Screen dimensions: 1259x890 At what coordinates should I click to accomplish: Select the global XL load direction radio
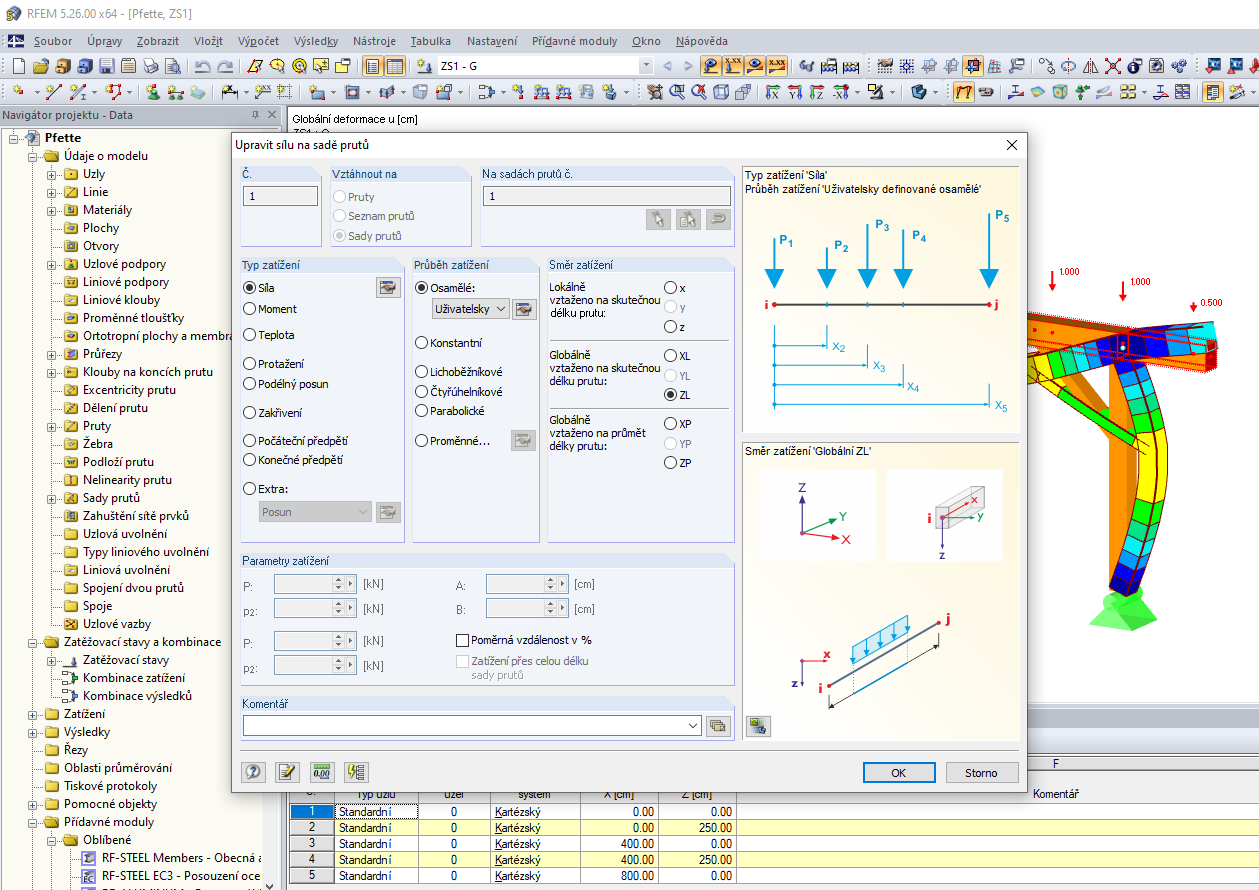[x=670, y=356]
